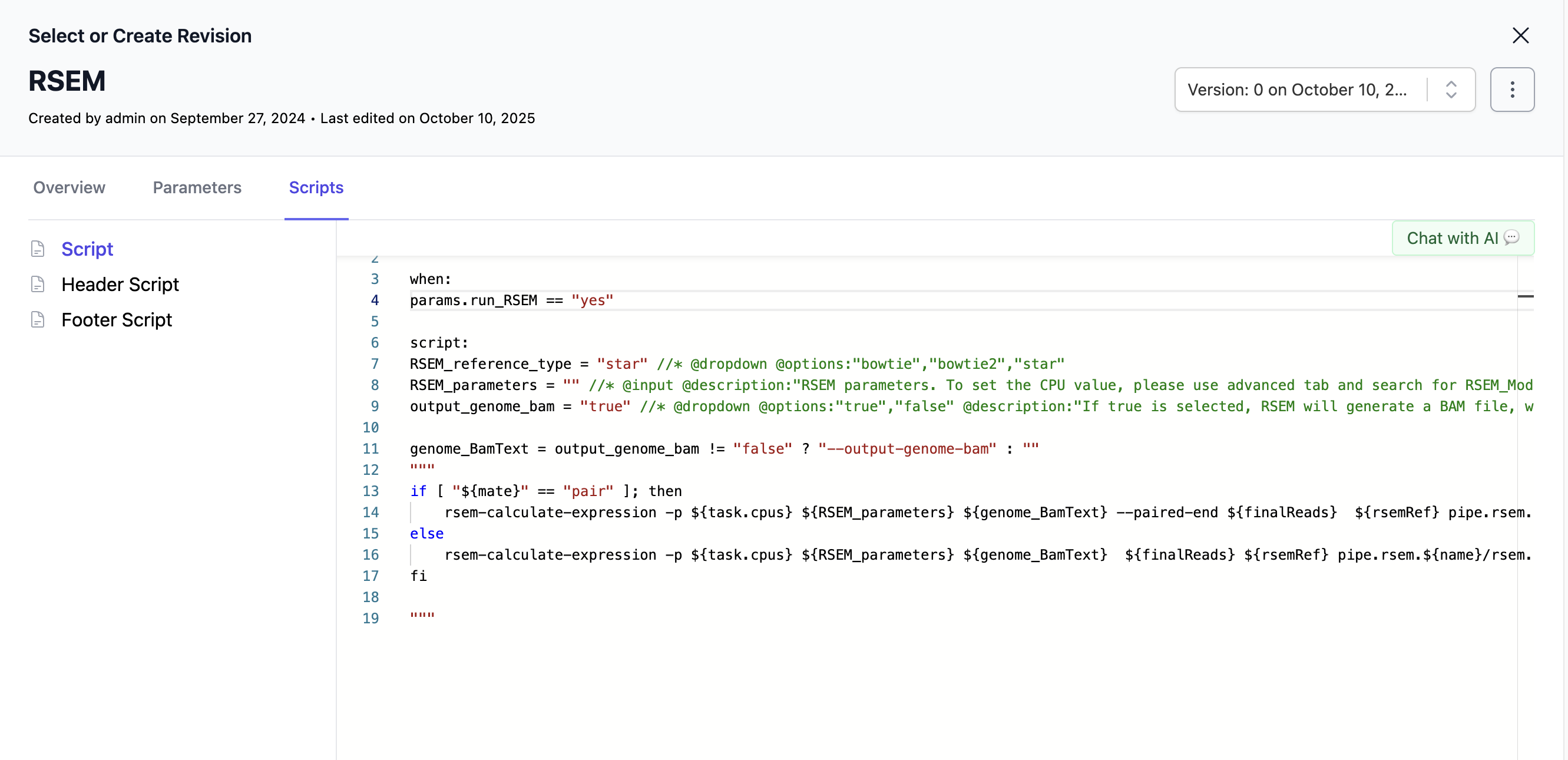Click the version dropdown up-down arrows
1568x760 pixels.
(1451, 90)
